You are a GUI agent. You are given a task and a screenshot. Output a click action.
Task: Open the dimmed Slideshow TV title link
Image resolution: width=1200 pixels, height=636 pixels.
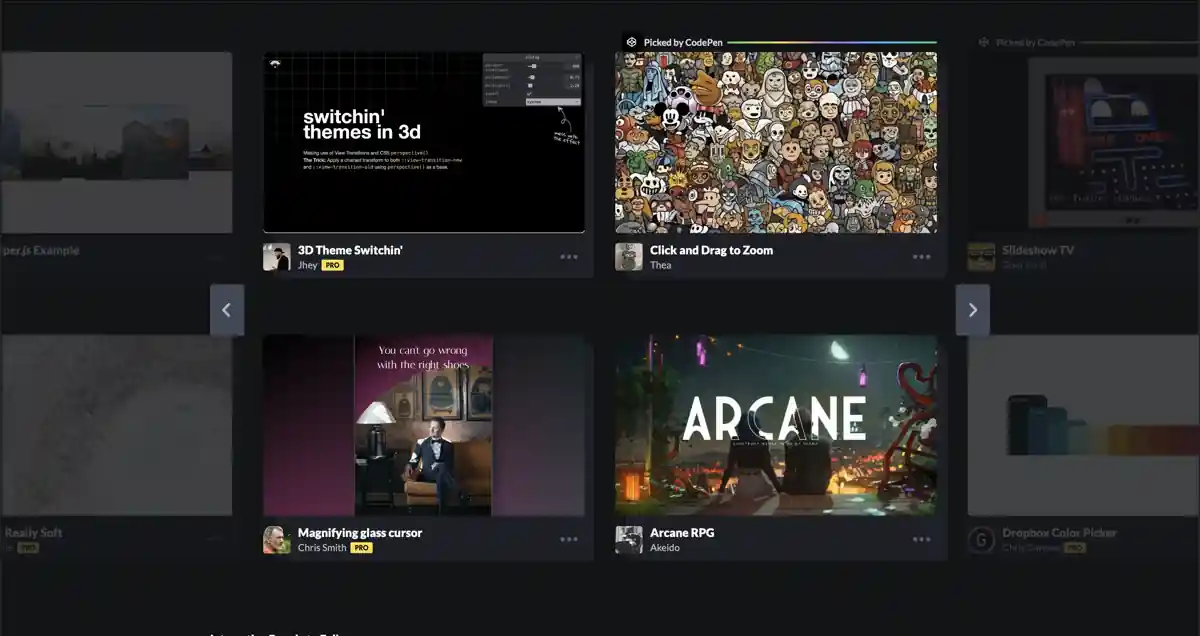[1038, 250]
